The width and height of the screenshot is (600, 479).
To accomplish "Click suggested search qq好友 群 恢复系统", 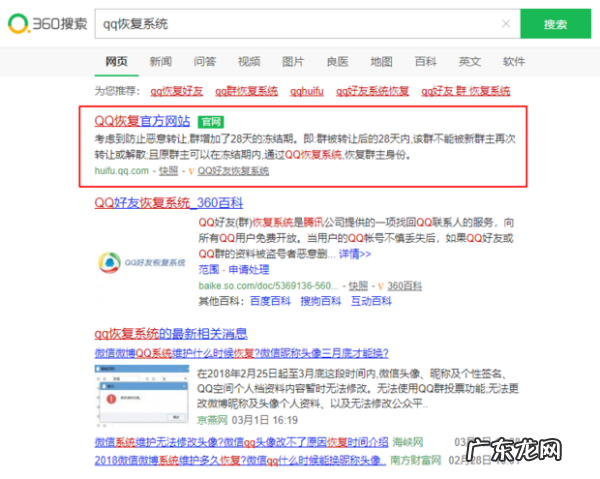I will pyautogui.click(x=466, y=91).
